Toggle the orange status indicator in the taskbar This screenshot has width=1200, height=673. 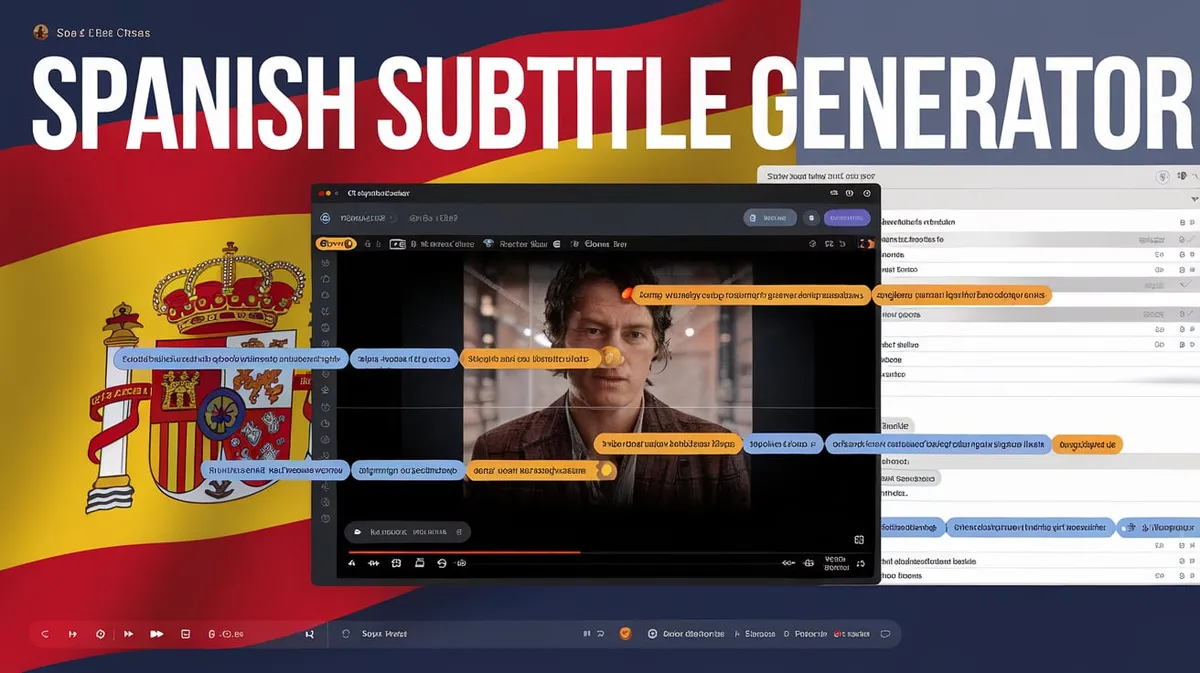[625, 632]
